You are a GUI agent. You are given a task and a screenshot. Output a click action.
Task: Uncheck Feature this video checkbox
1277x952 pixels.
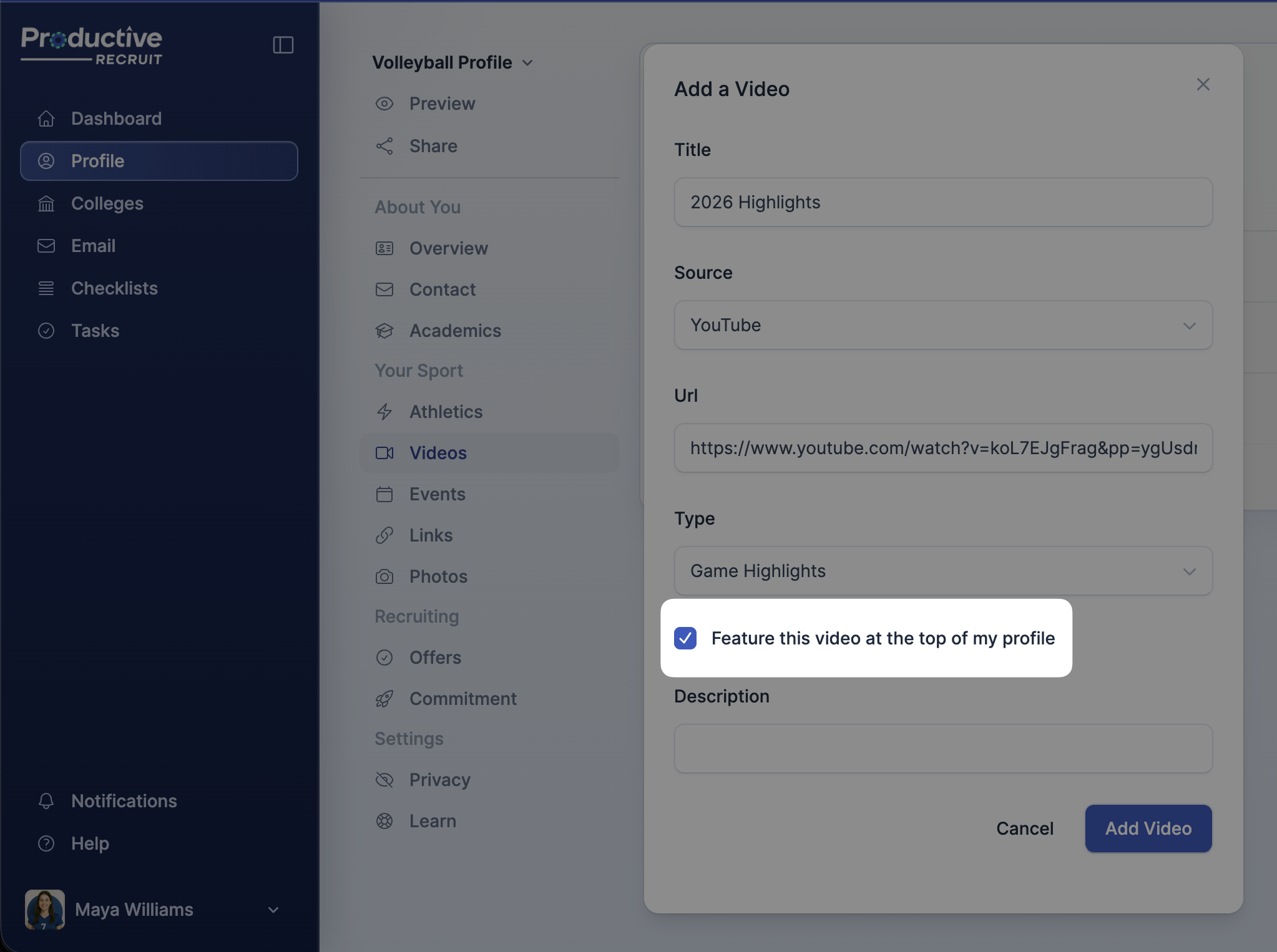click(x=685, y=638)
